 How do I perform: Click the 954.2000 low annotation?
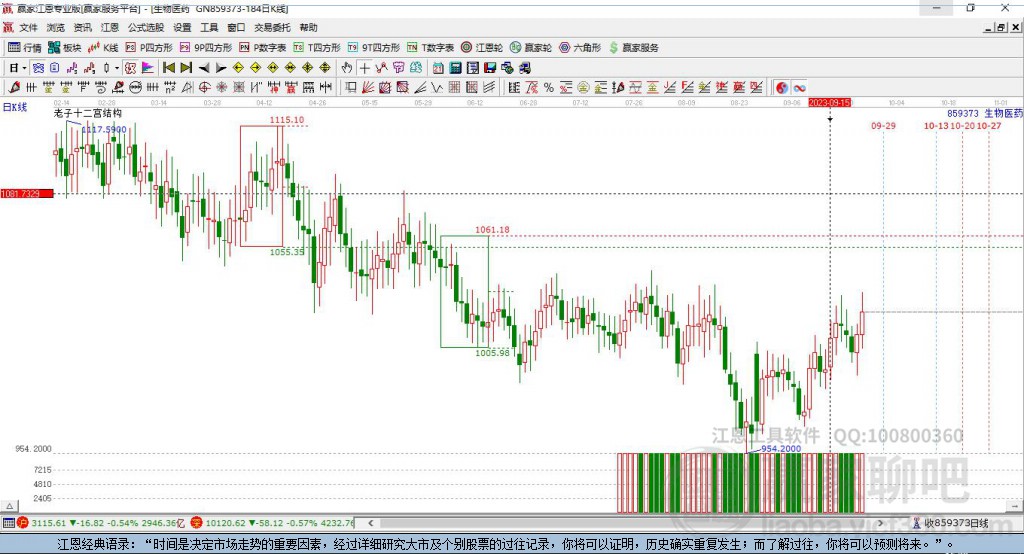[x=781, y=448]
